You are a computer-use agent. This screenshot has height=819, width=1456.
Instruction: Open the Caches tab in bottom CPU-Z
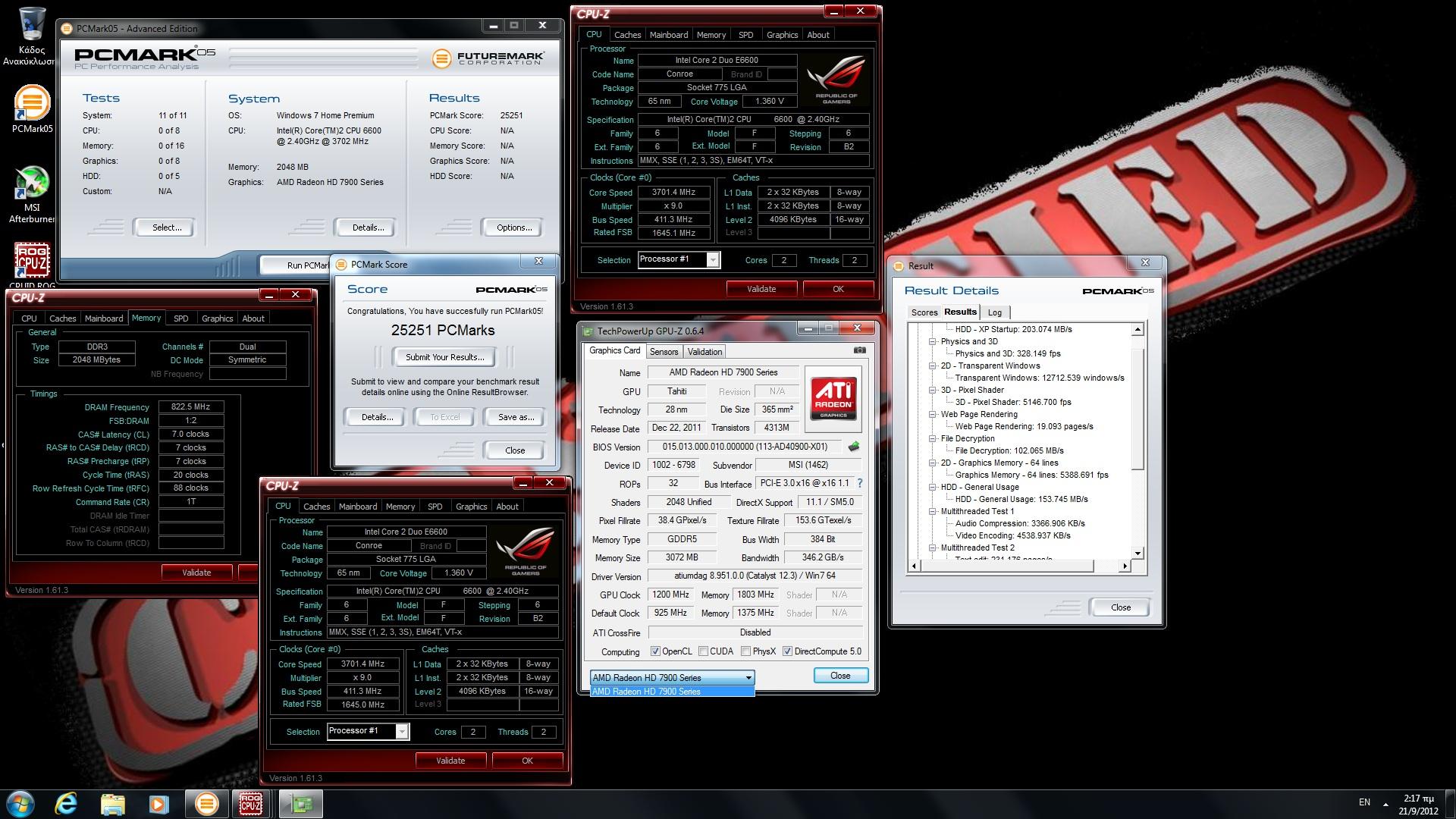click(x=316, y=507)
